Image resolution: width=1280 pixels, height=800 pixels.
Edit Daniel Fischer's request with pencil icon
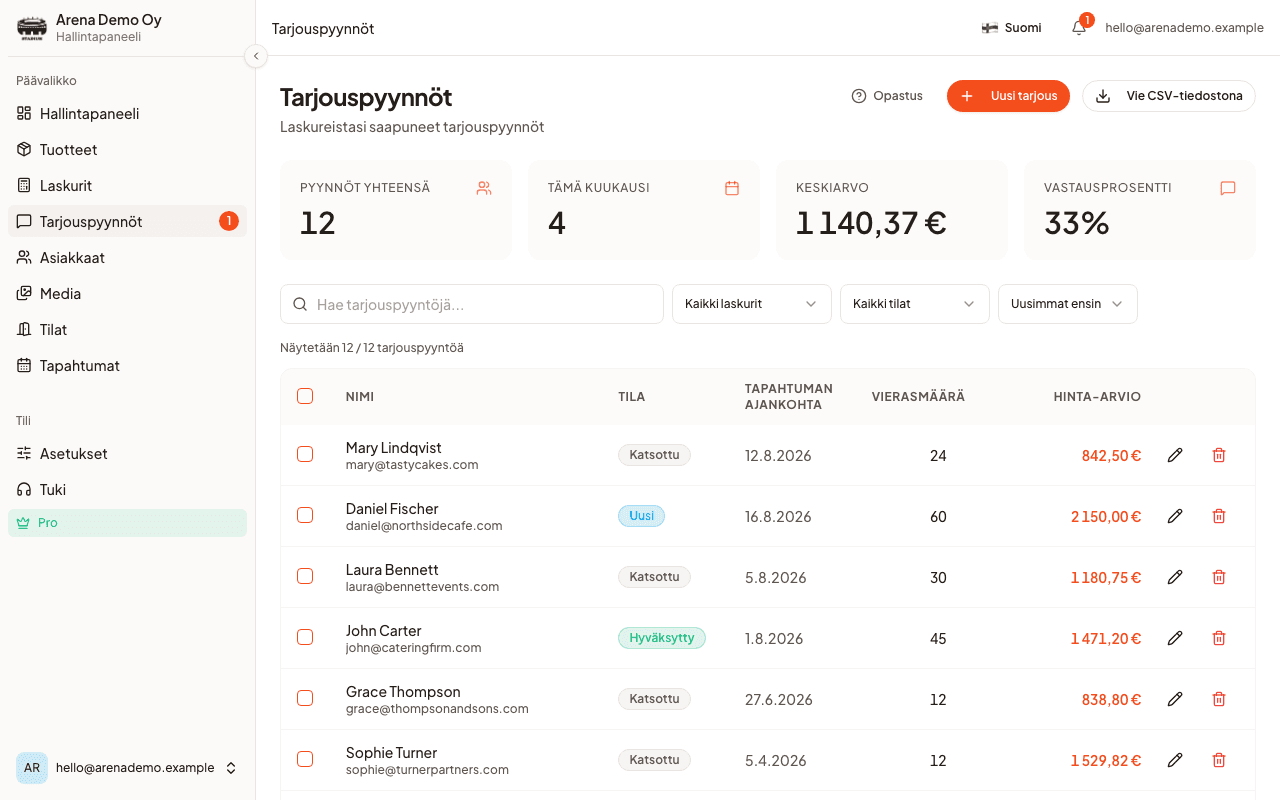1175,516
